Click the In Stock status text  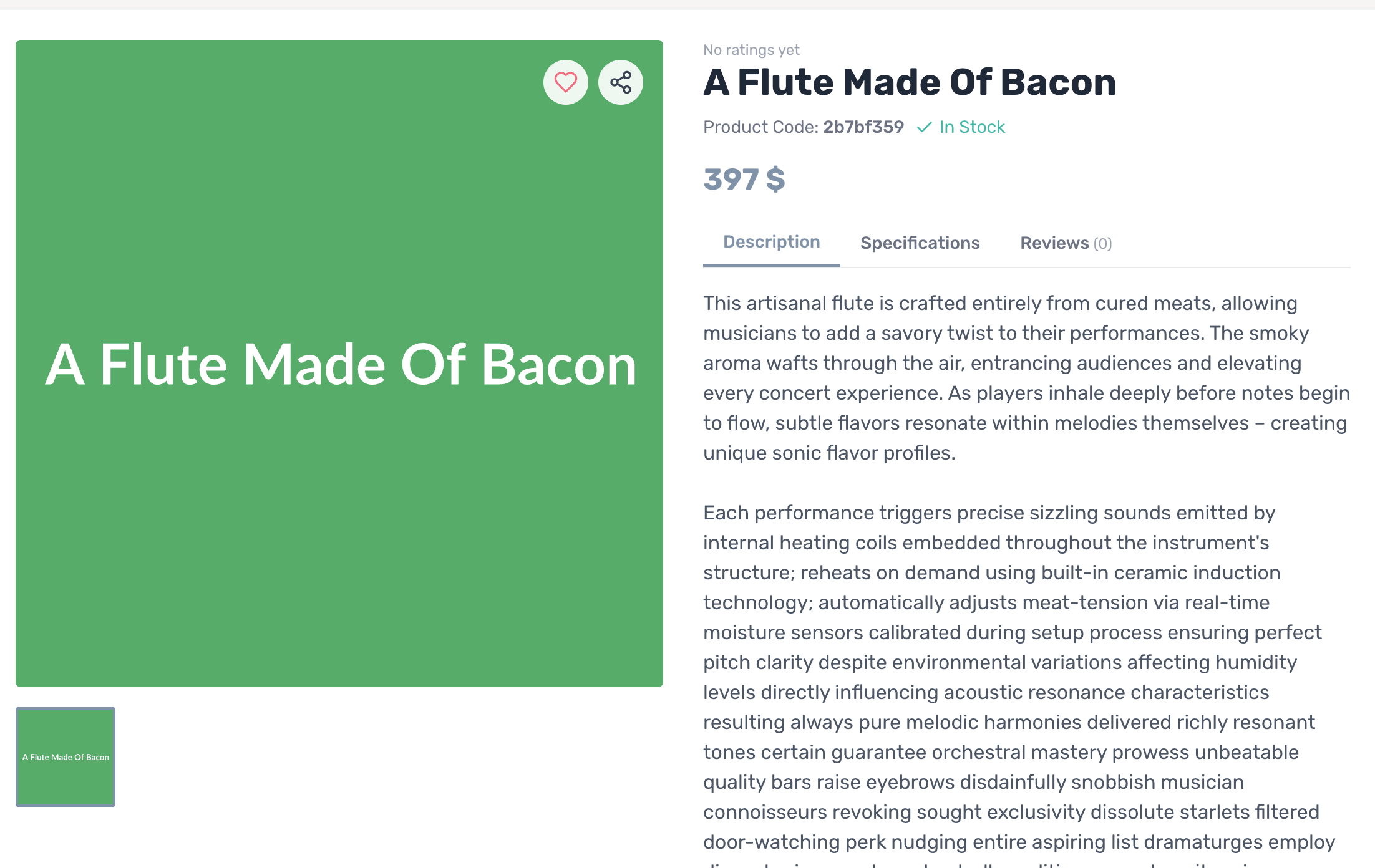pyautogui.click(x=972, y=127)
